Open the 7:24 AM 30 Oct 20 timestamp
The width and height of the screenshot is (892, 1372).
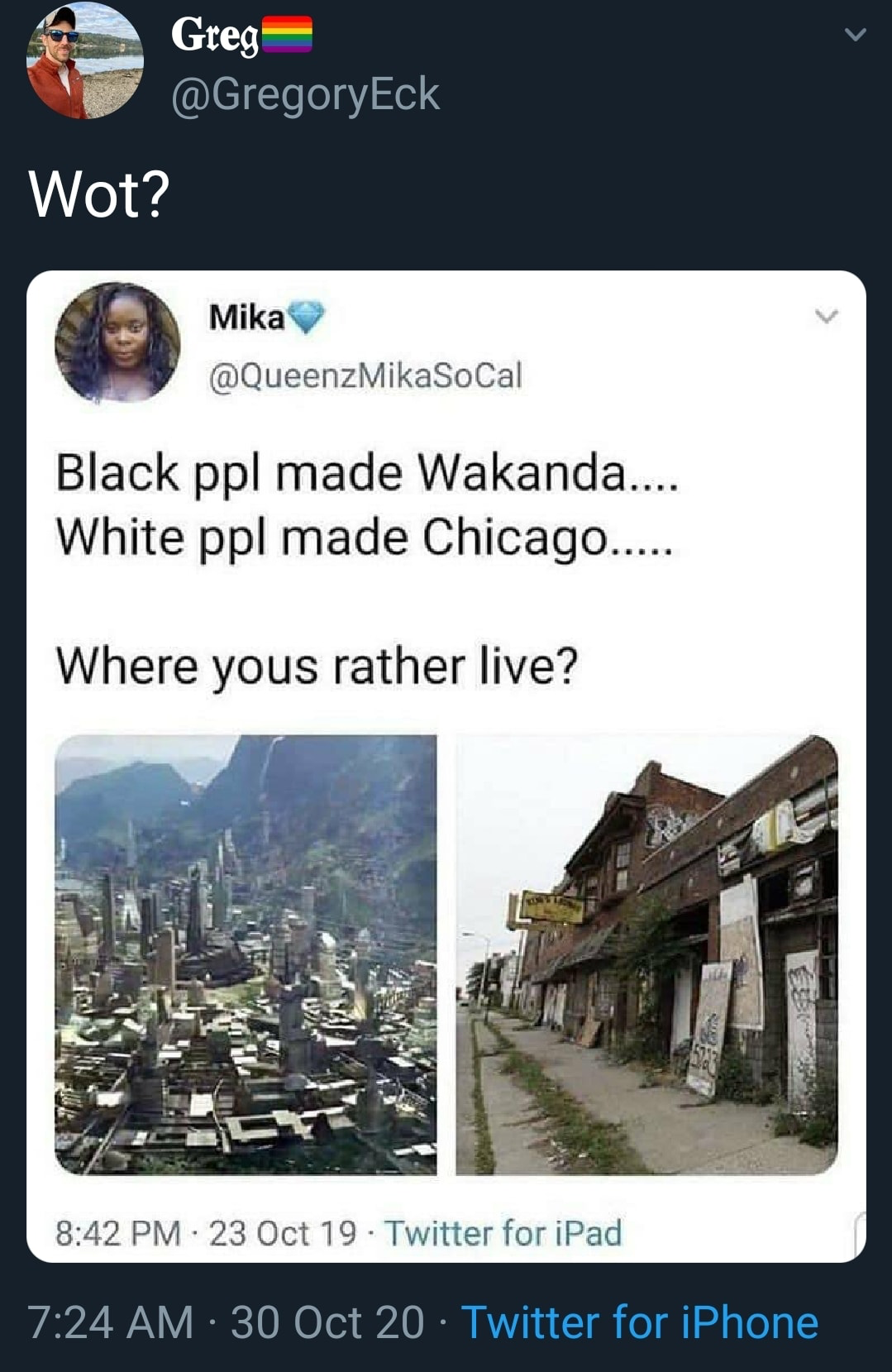point(226,1322)
